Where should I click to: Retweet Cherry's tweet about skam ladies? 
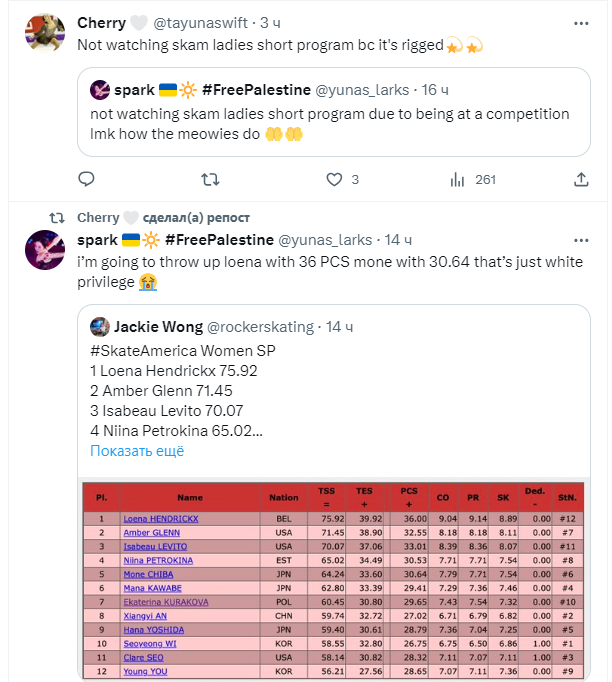click(210, 179)
